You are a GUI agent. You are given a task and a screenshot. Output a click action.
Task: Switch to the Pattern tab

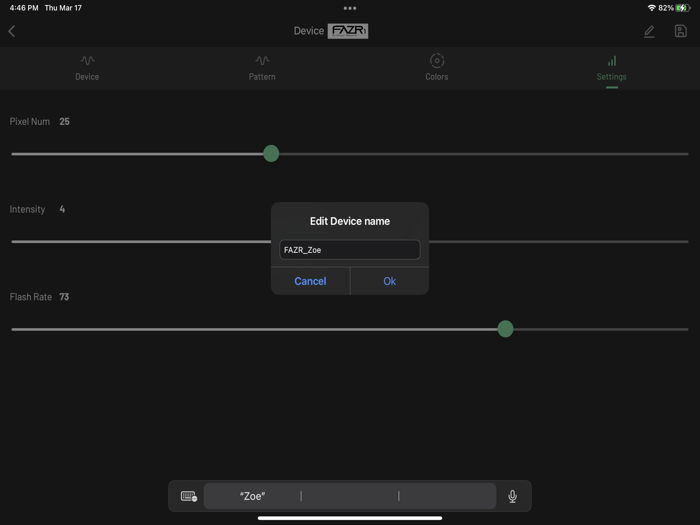click(262, 68)
